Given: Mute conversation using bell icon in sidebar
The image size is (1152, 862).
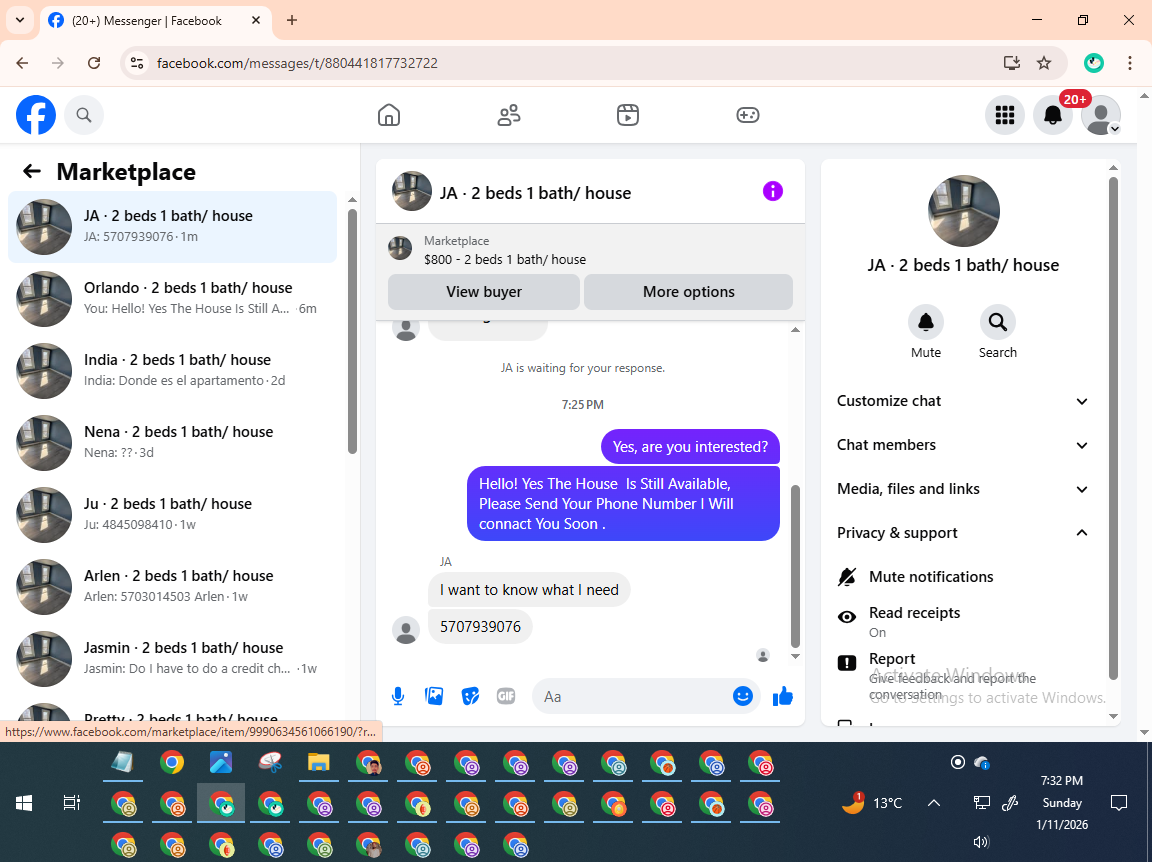Looking at the screenshot, I should (926, 322).
